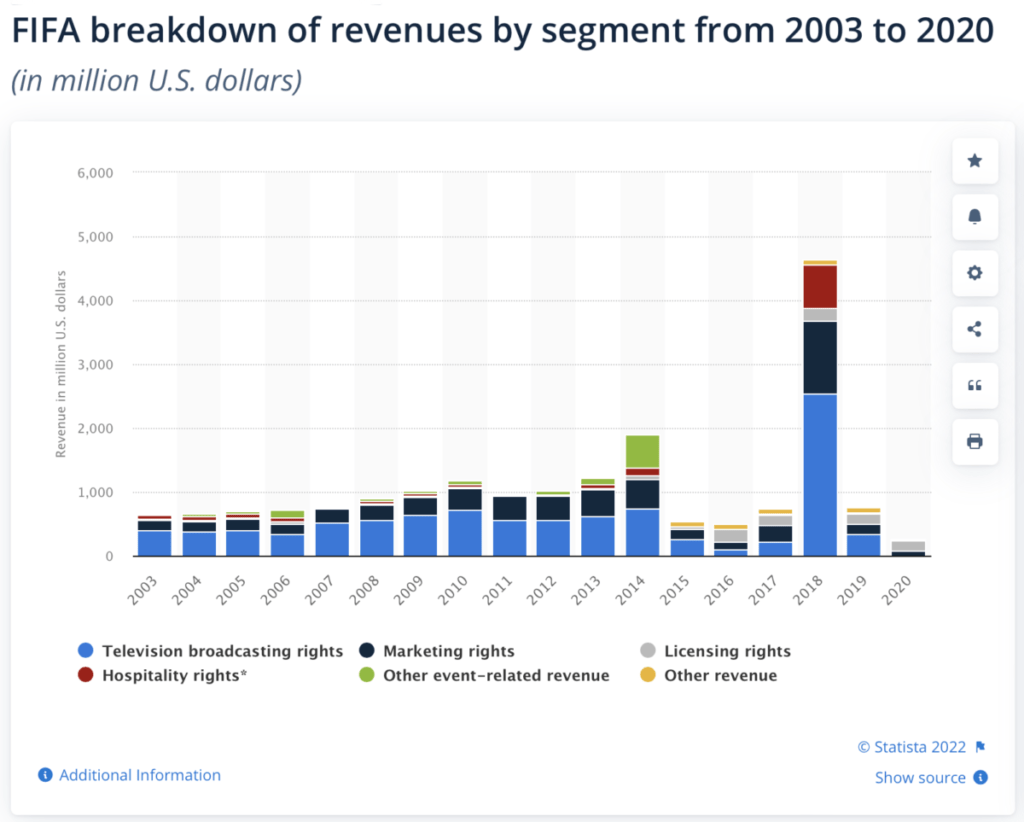Image resolution: width=1024 pixels, height=822 pixels.
Task: Click the 2020 x-axis year label
Action: [897, 590]
